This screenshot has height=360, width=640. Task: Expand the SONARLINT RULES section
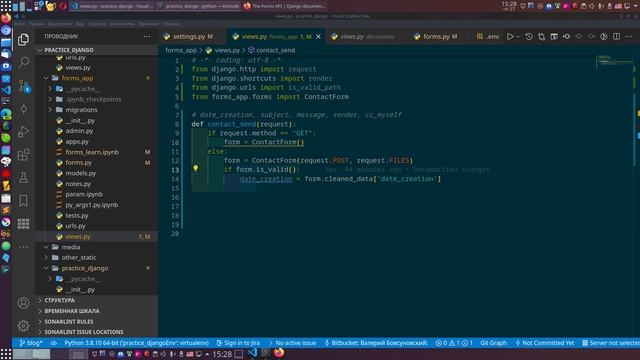(x=96, y=321)
